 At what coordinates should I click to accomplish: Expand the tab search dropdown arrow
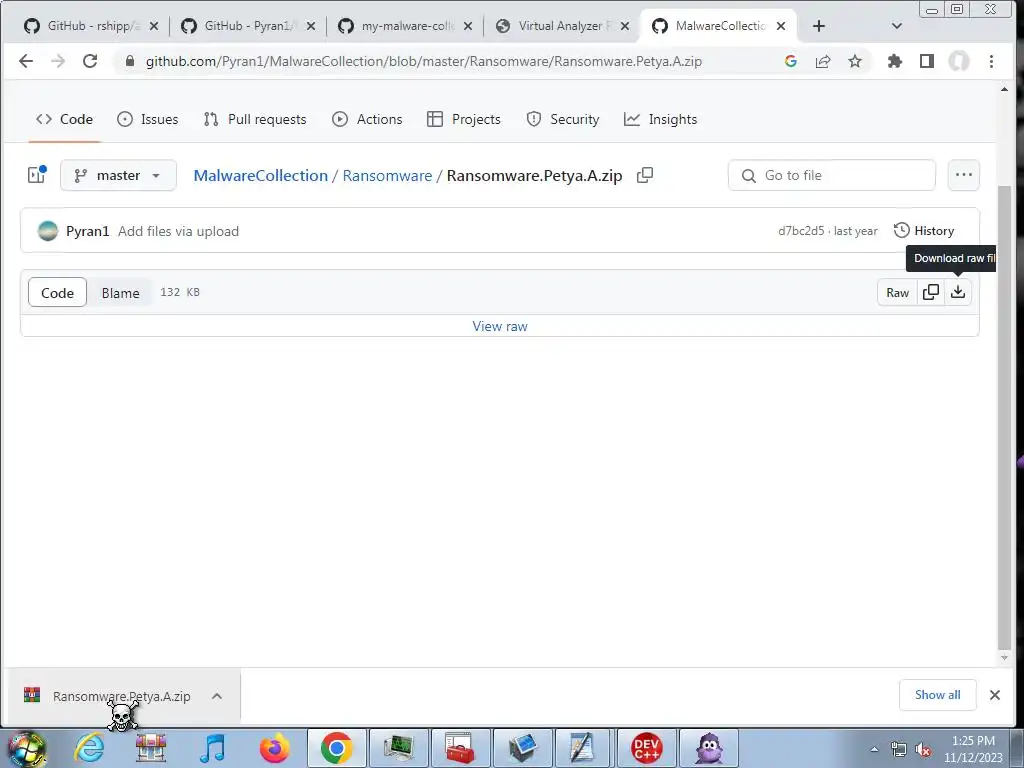[897, 26]
